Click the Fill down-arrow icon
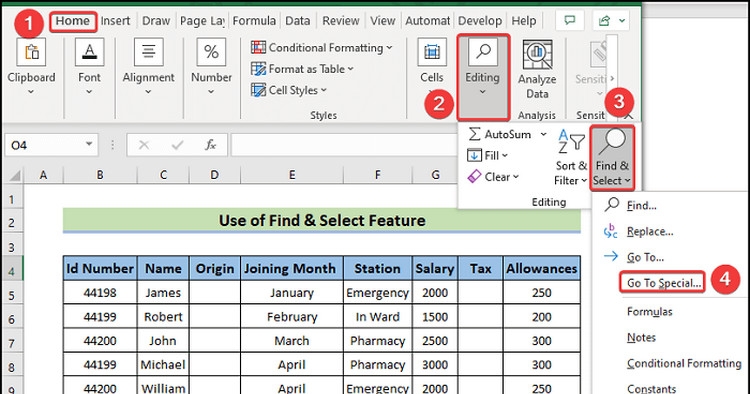The height and width of the screenshot is (394, 750). pyautogui.click(x=474, y=155)
